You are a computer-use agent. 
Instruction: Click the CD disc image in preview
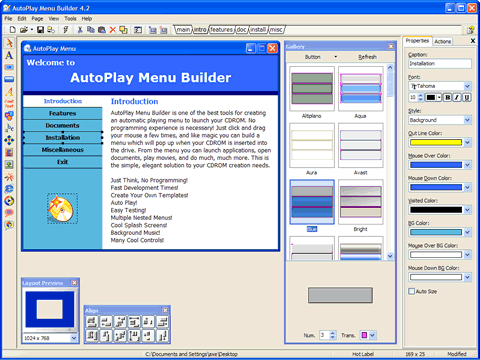click(62, 209)
